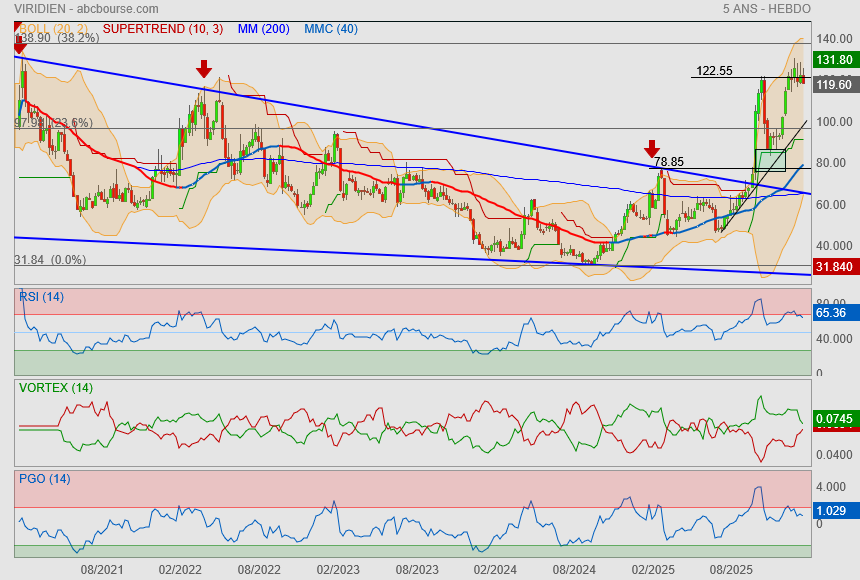The width and height of the screenshot is (860, 580).
Task: Click the blue 1.029 PGO value tag
Action: tap(832, 511)
